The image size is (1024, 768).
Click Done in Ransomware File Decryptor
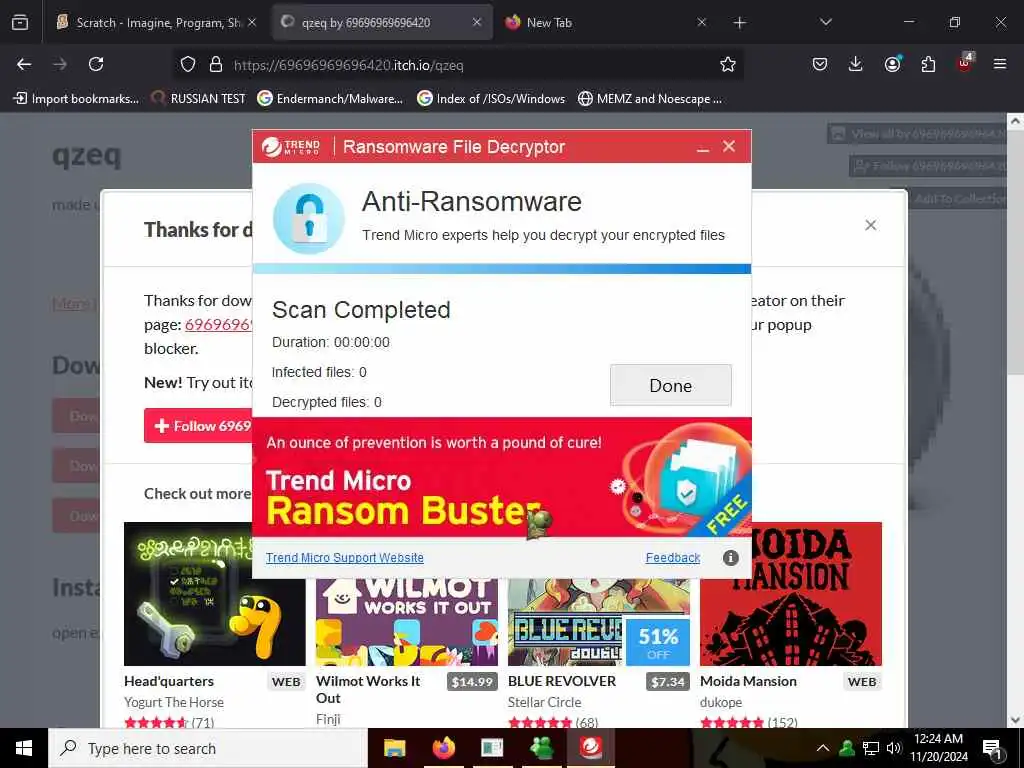(671, 385)
